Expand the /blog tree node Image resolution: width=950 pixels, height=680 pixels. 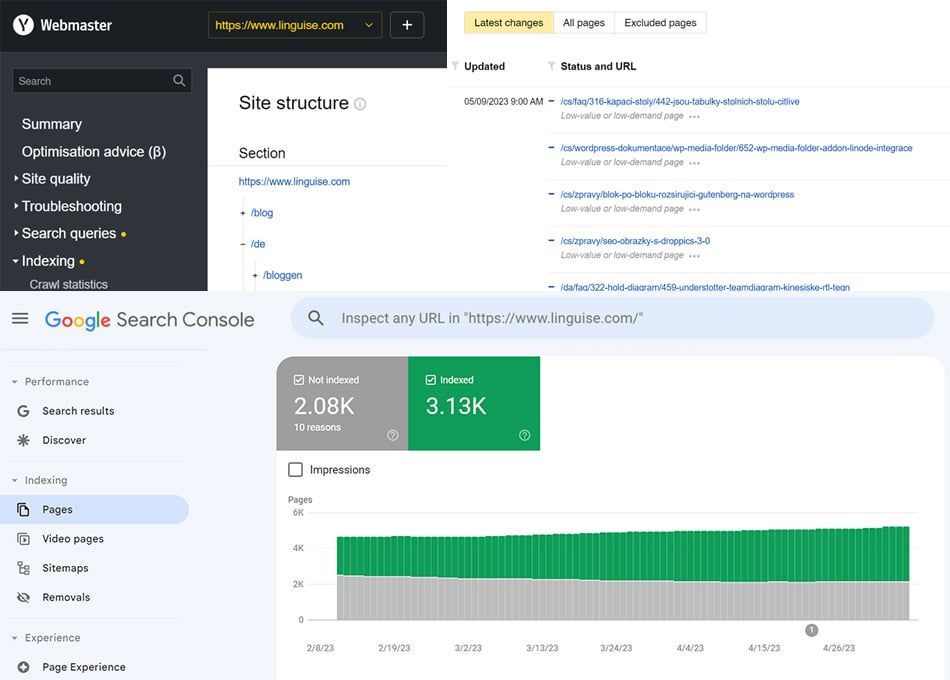242,213
